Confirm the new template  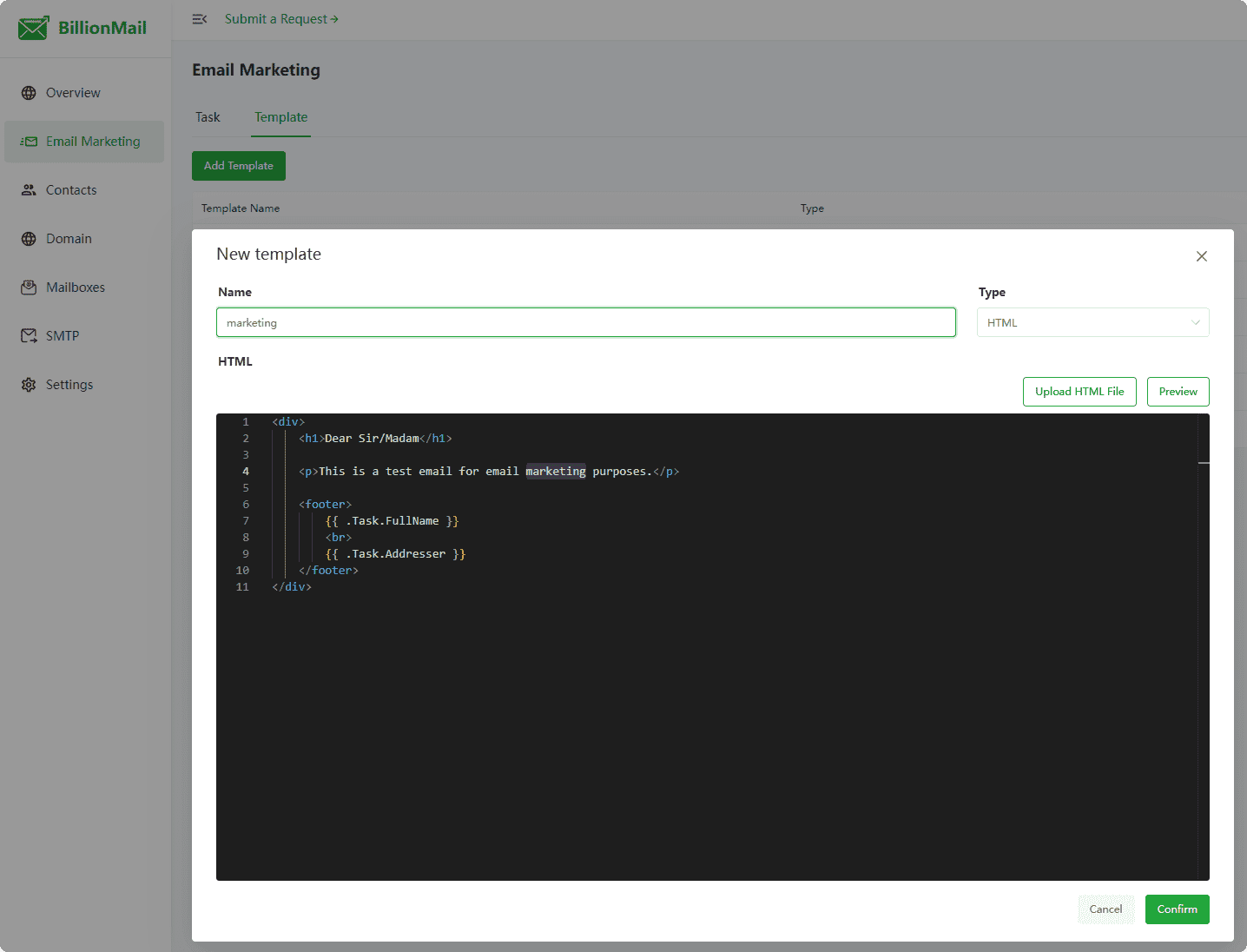1177,909
